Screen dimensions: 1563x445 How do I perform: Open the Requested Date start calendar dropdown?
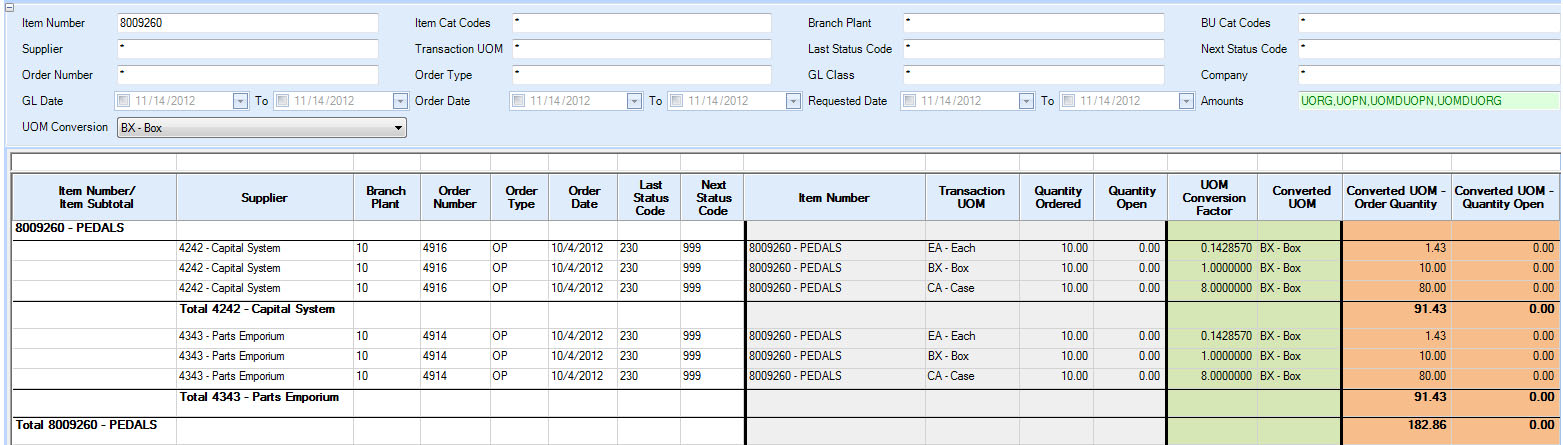(x=1027, y=101)
